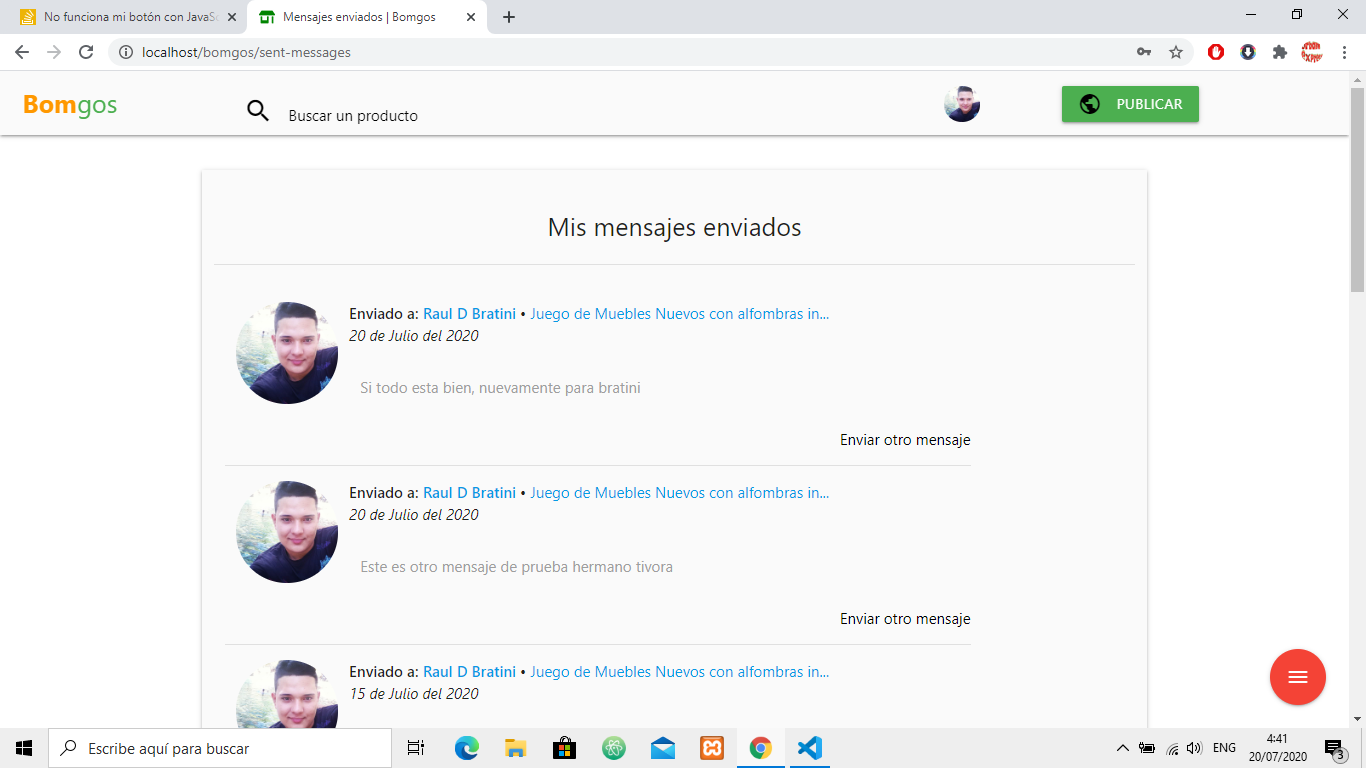Click the globe icon in Publicar button
The image size is (1366, 768).
click(x=1090, y=104)
